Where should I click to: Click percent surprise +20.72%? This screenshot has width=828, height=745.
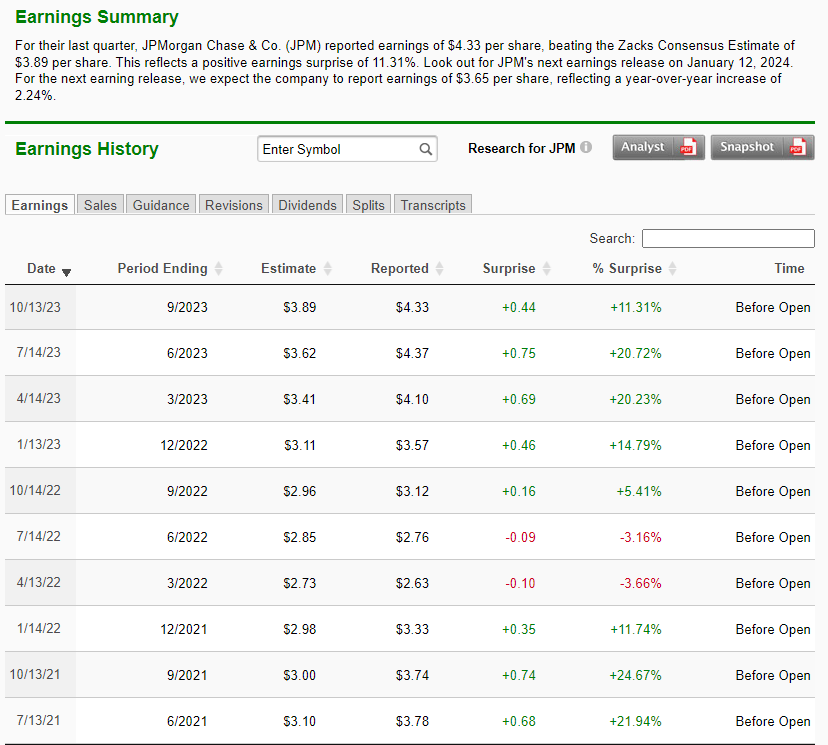coord(635,353)
